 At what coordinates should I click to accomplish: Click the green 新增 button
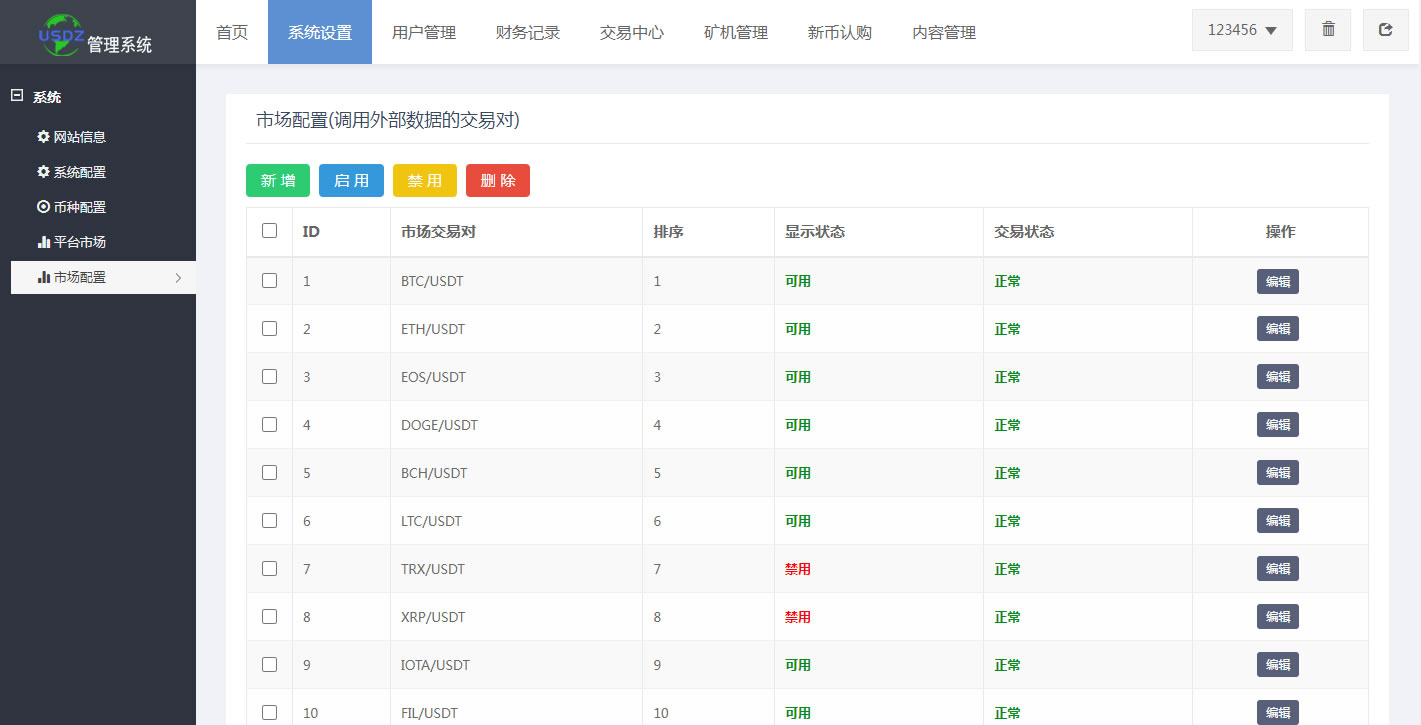click(x=278, y=180)
